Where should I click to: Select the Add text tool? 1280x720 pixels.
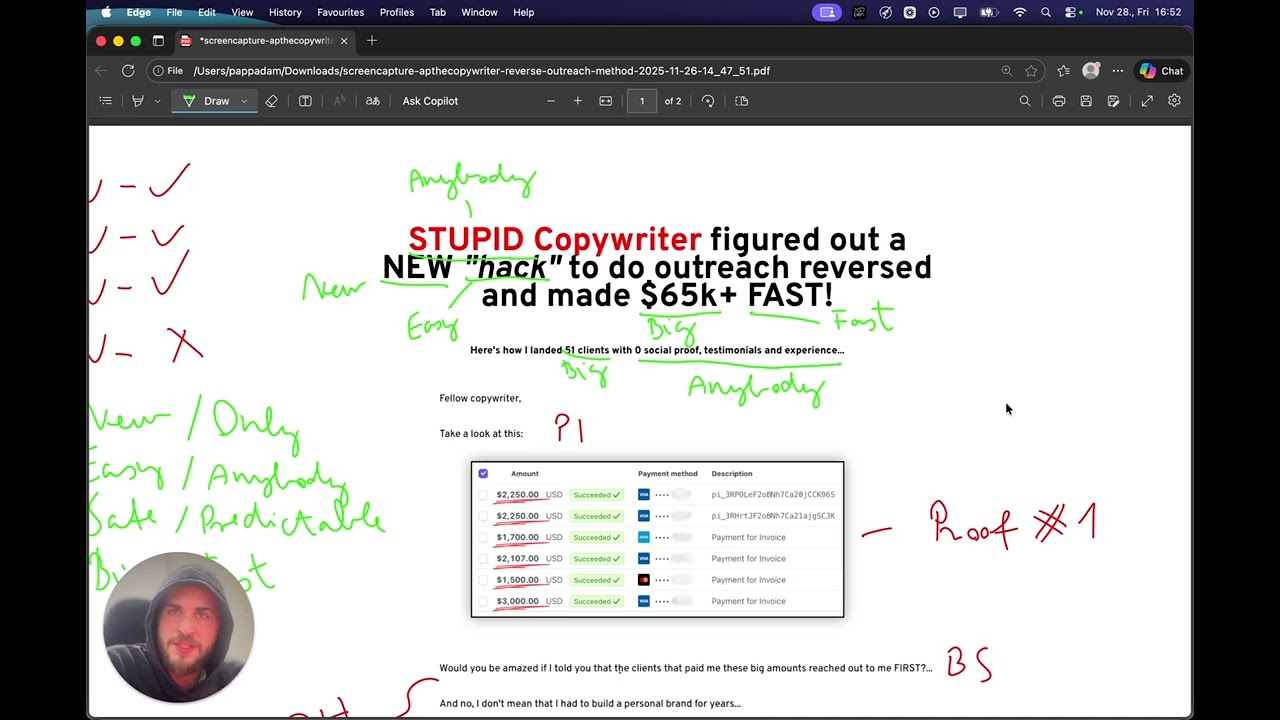click(305, 101)
